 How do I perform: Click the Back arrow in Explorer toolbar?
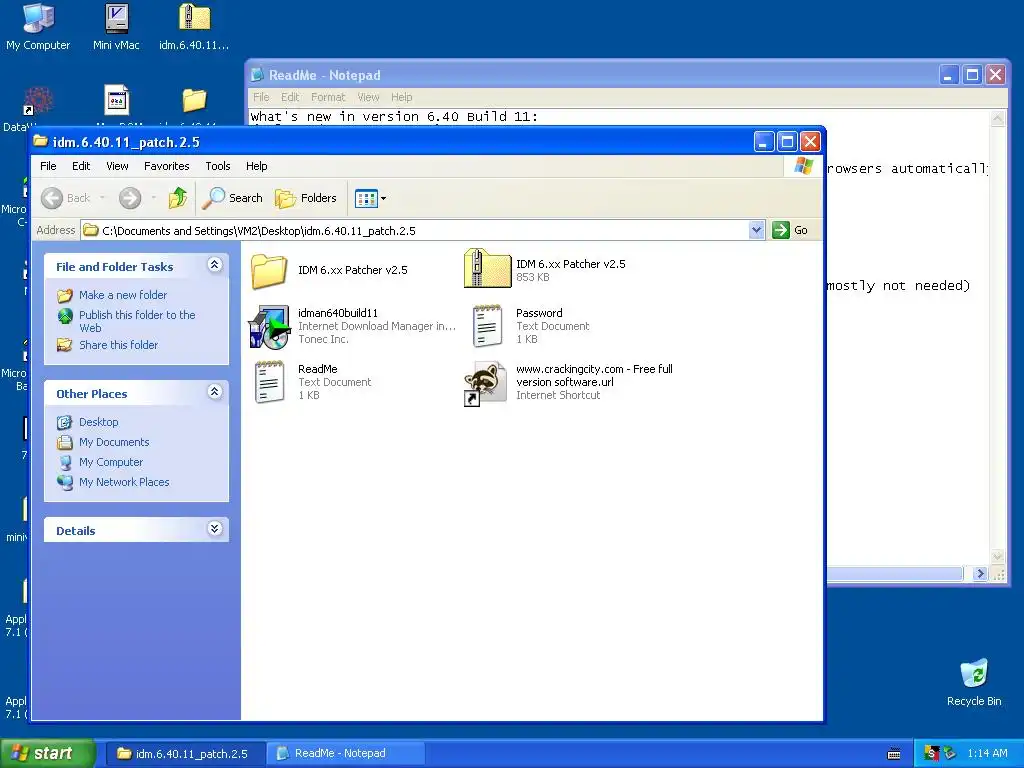(52, 198)
